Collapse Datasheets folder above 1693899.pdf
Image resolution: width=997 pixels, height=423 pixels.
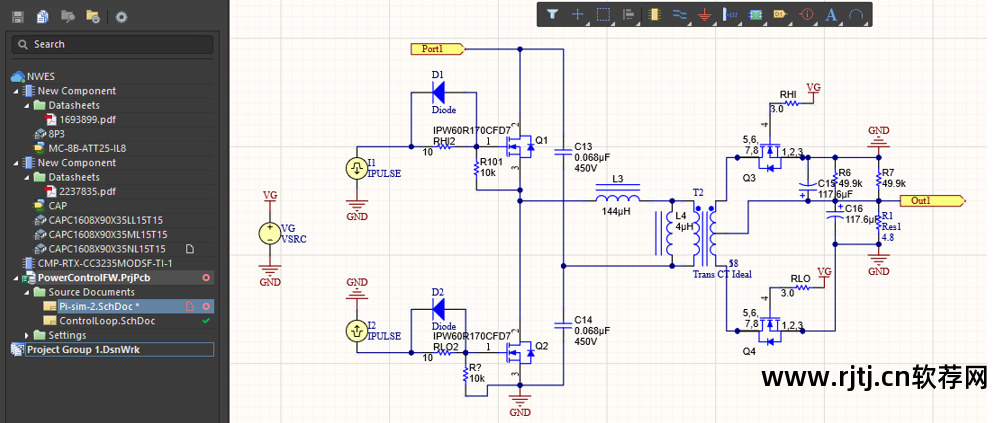[27, 106]
